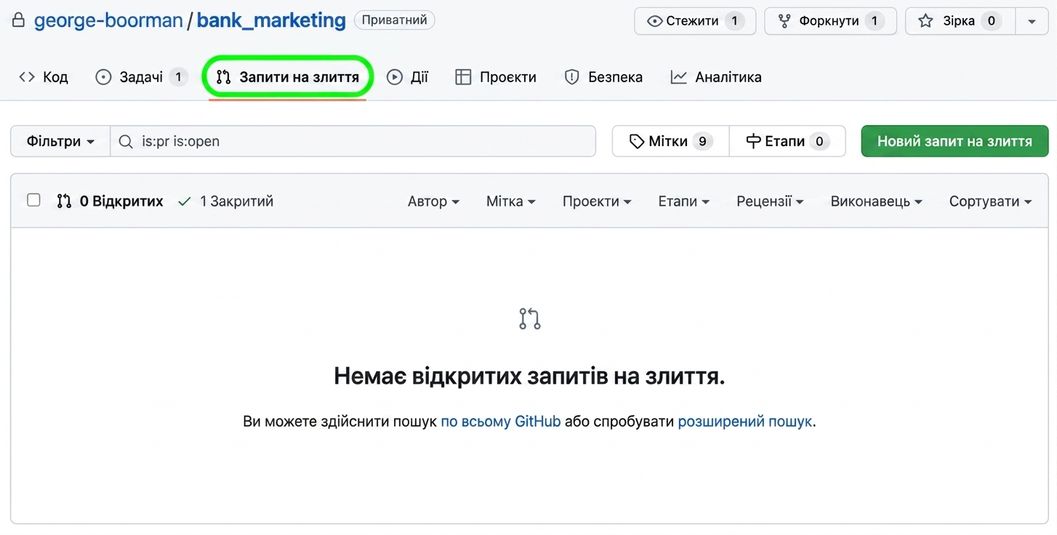Click the Задачі counter badge showing 1
This screenshot has width=1057, height=535.
(x=178, y=77)
